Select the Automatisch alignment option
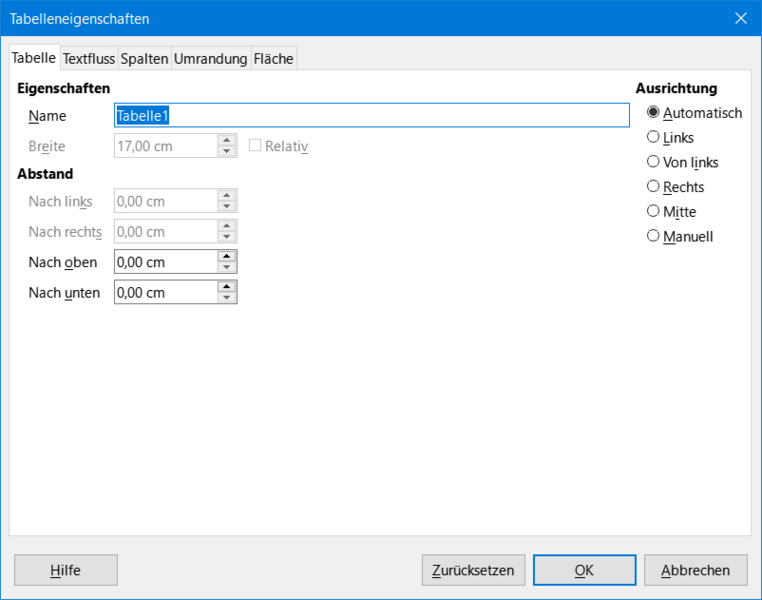The image size is (762, 600). [x=694, y=113]
